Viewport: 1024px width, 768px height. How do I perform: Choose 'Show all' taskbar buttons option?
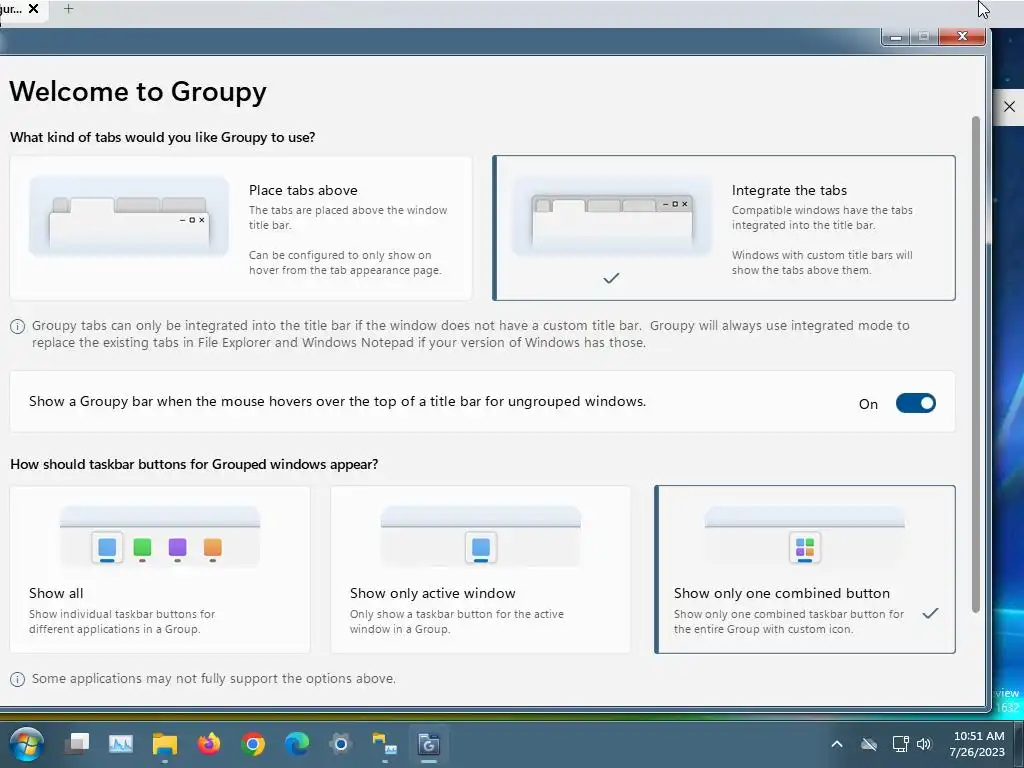pos(160,569)
